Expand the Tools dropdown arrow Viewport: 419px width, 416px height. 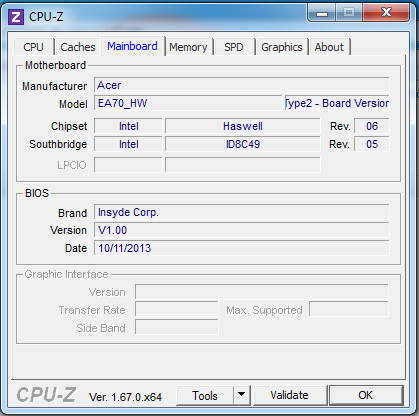(x=242, y=395)
